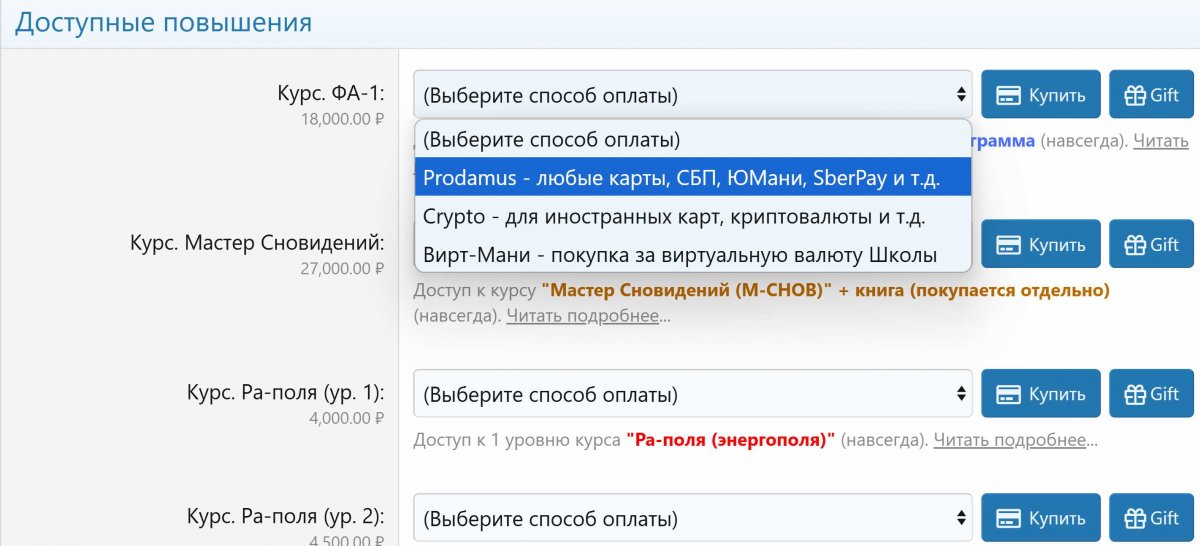Collapse the Курс ФА-1 payment method dropdown
This screenshot has width=1200, height=546.
click(692, 95)
